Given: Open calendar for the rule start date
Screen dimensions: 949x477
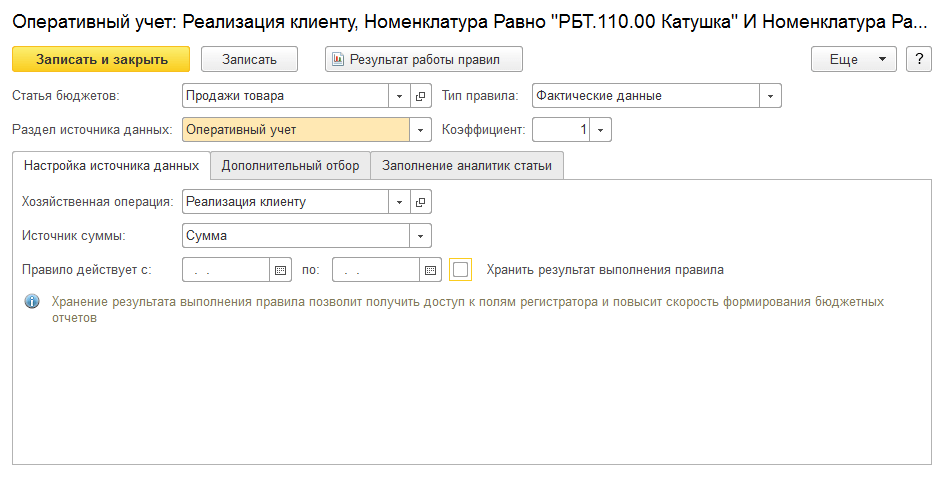Looking at the screenshot, I should tap(280, 270).
